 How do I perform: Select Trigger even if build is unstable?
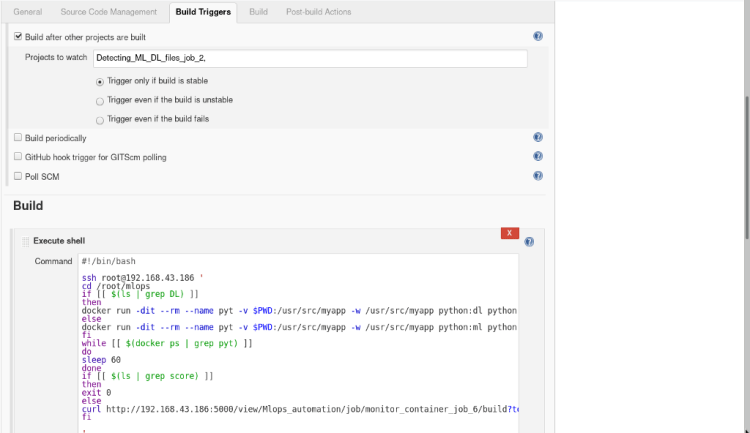point(99,100)
